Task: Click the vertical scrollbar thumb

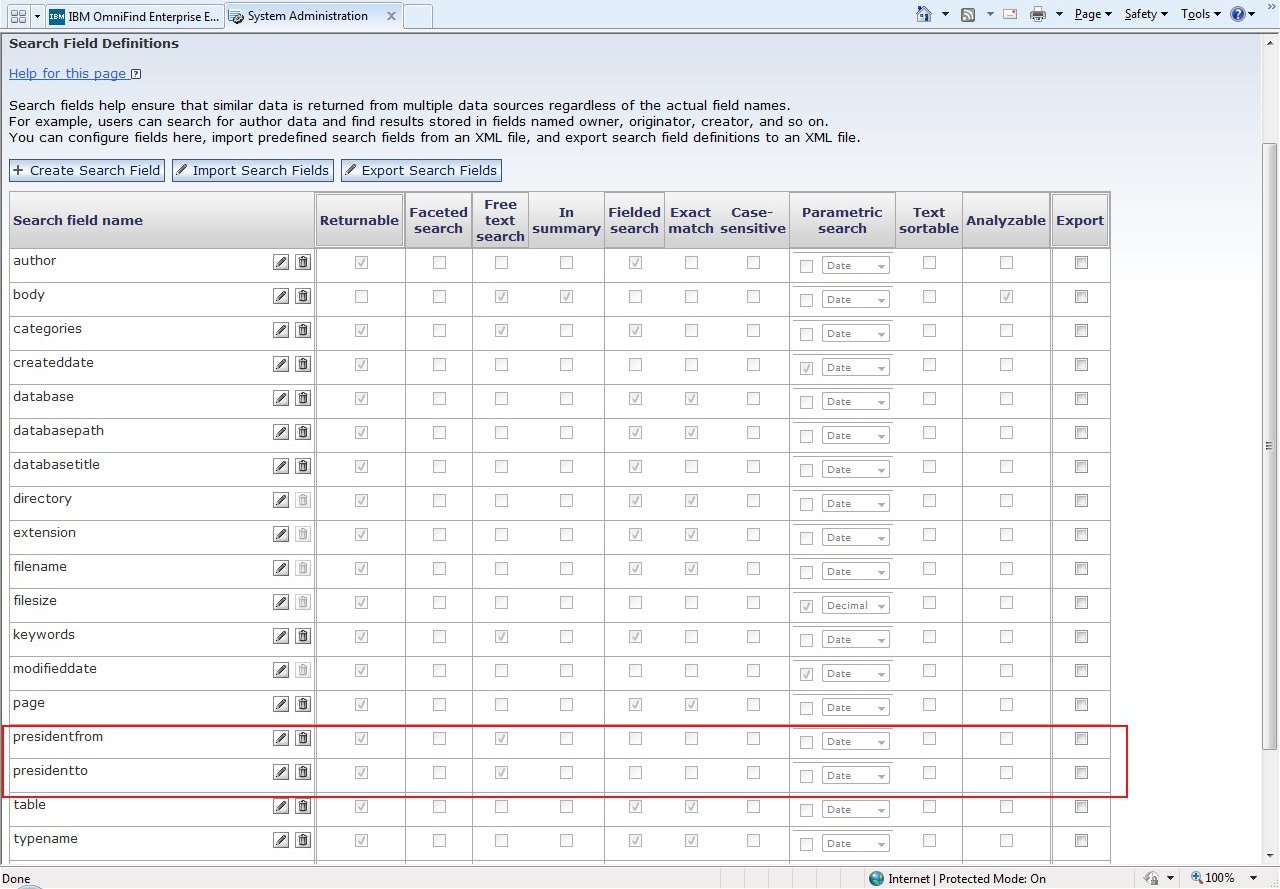Action: [x=1270, y=445]
